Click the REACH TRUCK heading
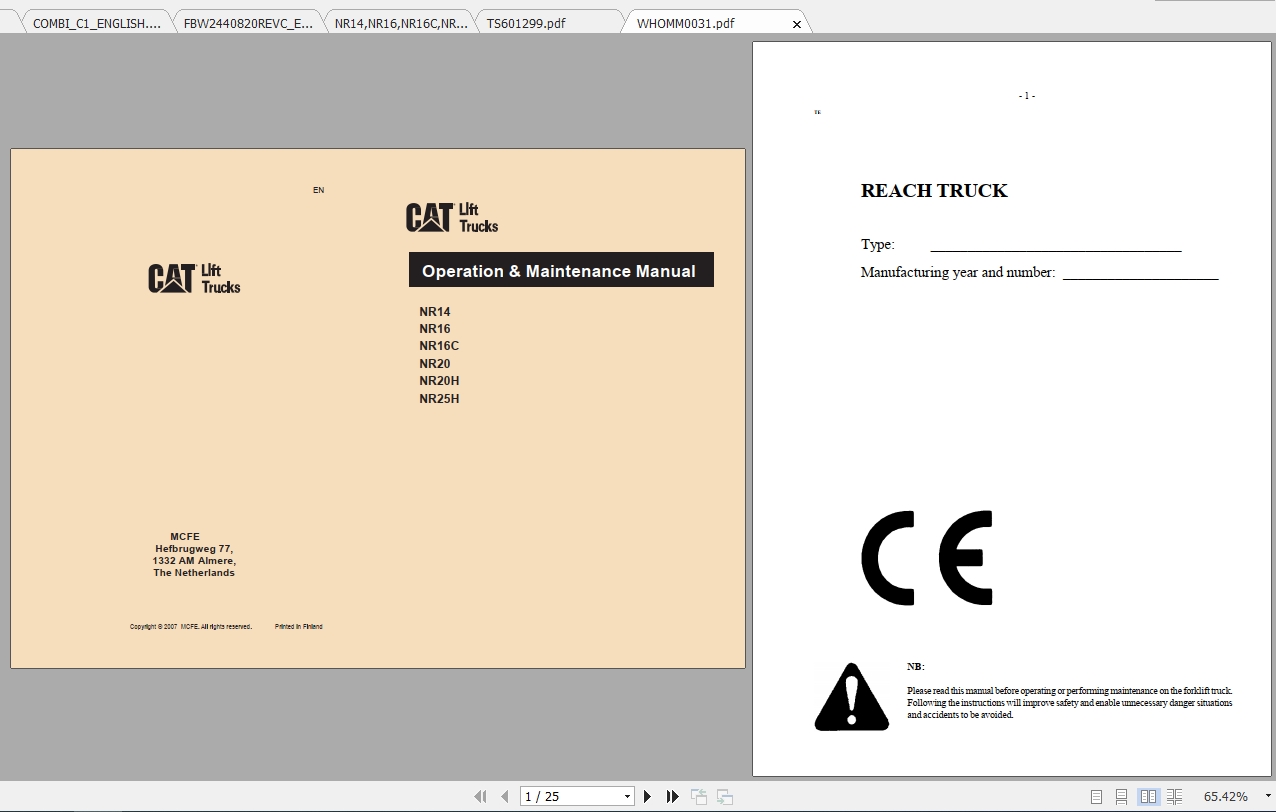This screenshot has width=1276, height=812. pyautogui.click(x=934, y=191)
